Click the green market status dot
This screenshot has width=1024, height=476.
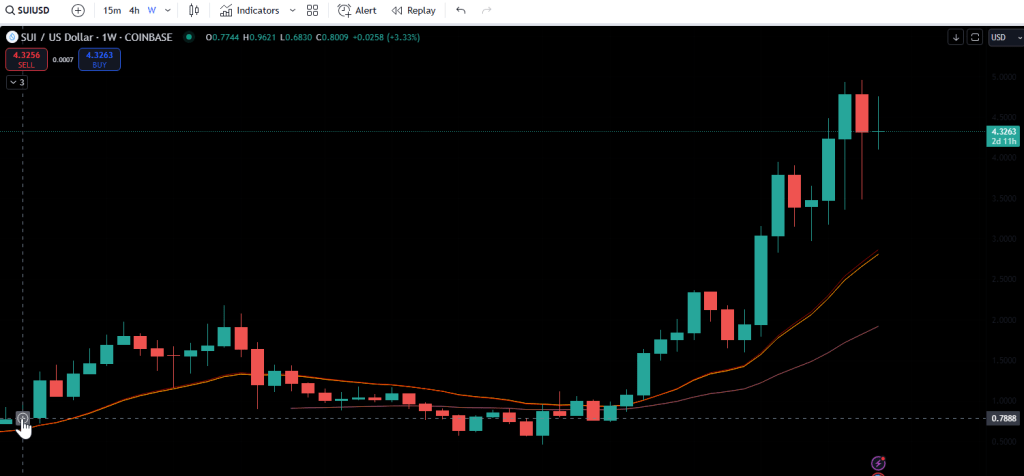coord(189,37)
